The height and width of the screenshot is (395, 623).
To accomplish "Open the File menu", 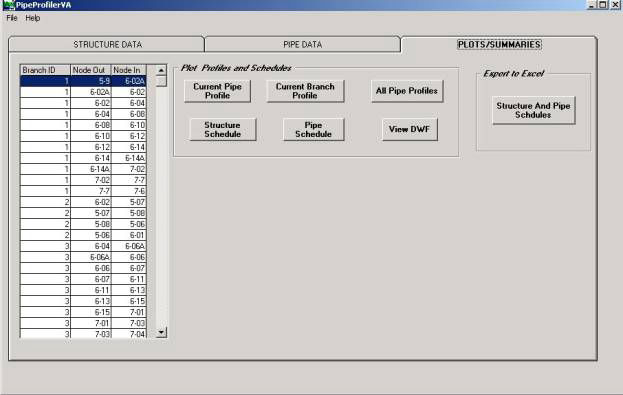I will (12, 18).
